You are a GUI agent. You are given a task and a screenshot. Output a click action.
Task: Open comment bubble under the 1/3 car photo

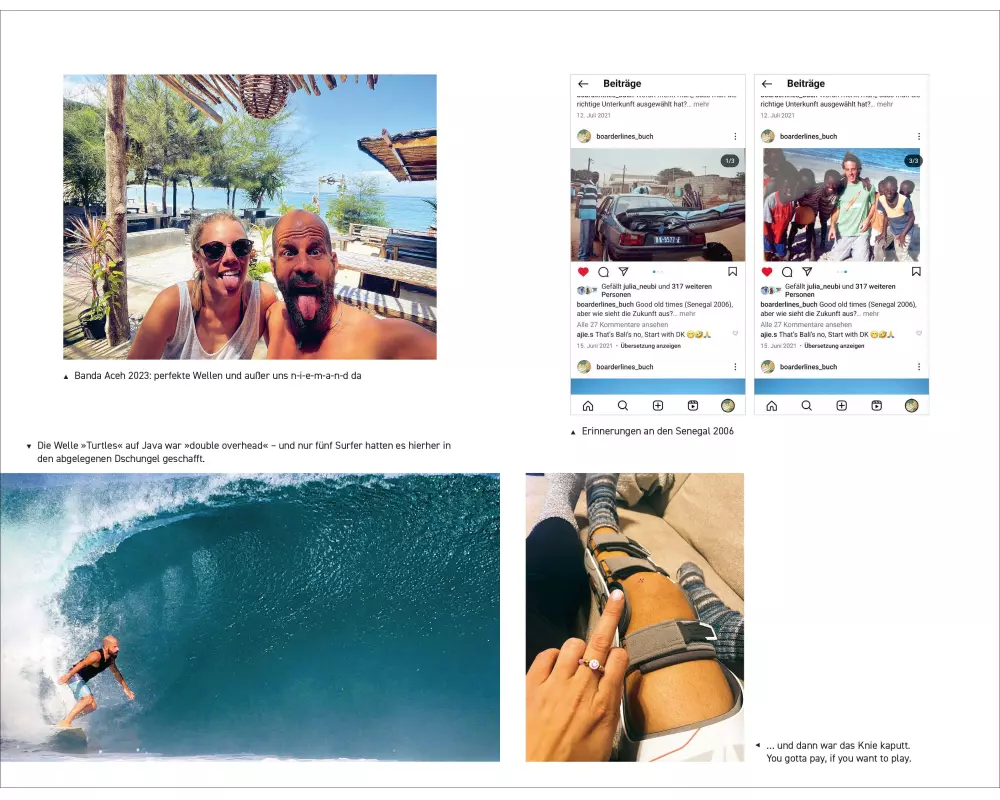[x=603, y=272]
